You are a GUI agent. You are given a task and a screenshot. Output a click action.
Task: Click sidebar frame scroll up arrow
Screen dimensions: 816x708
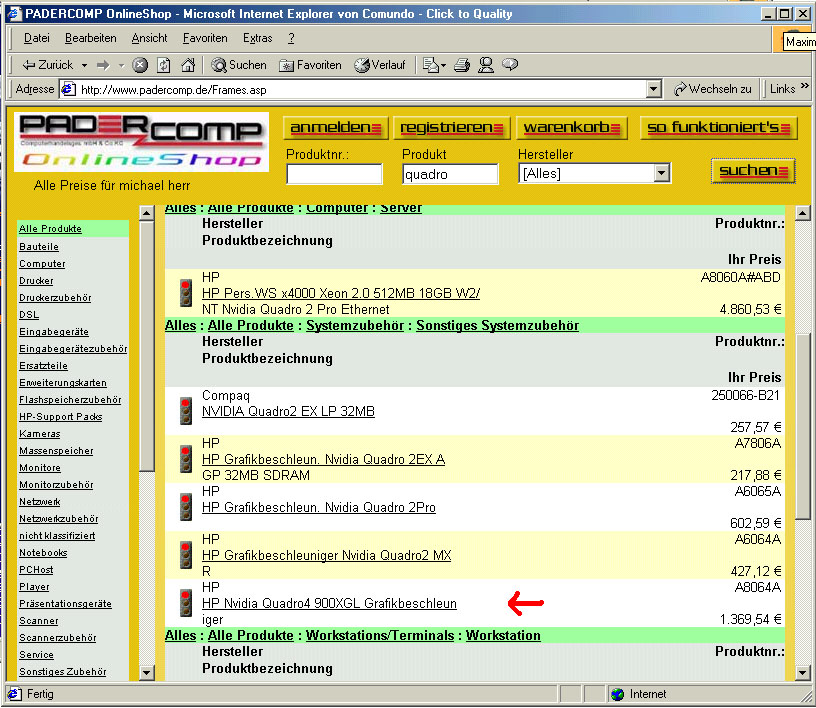click(147, 213)
